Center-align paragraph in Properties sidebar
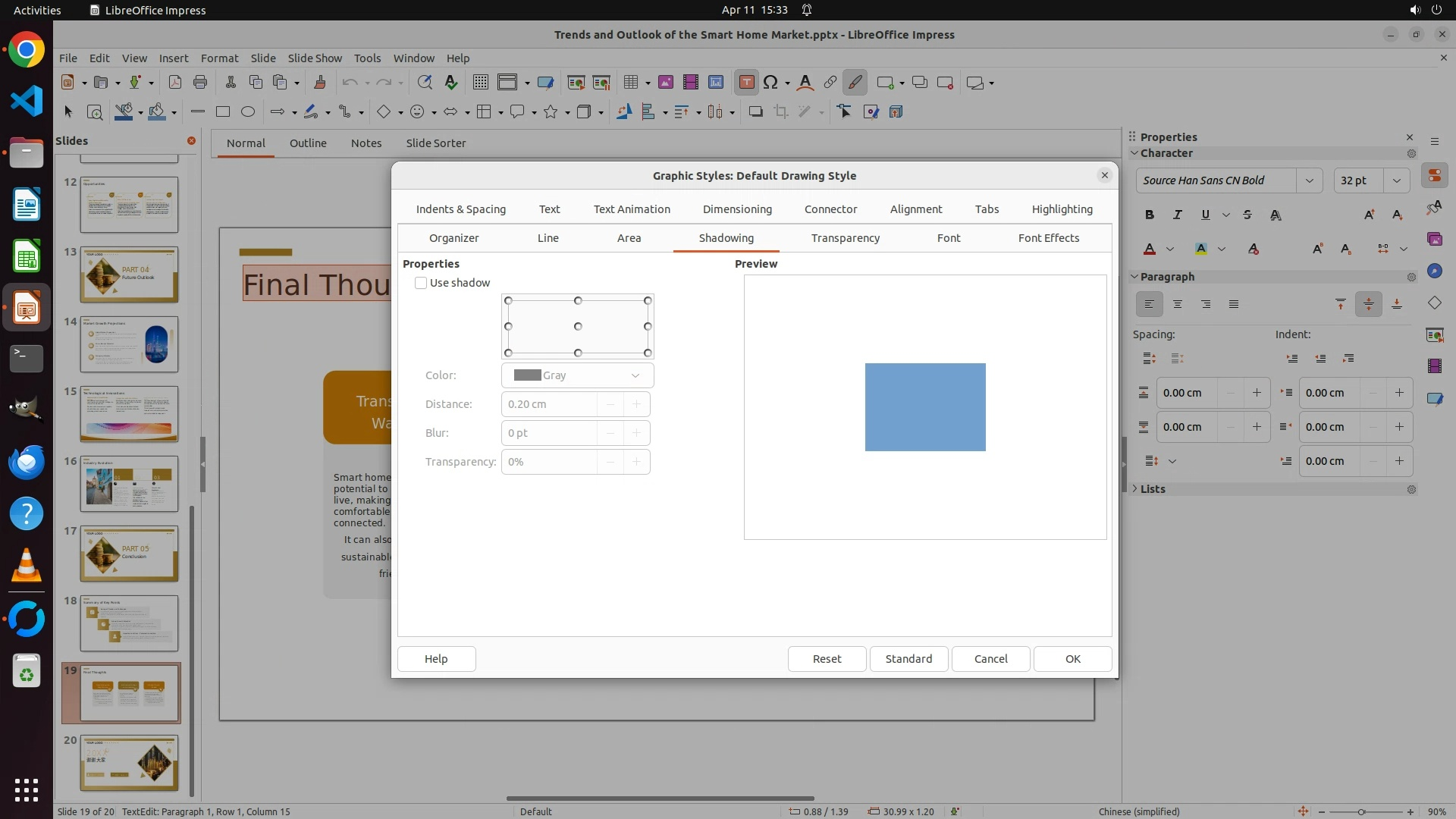The height and width of the screenshot is (819, 1456). pos(1178,304)
